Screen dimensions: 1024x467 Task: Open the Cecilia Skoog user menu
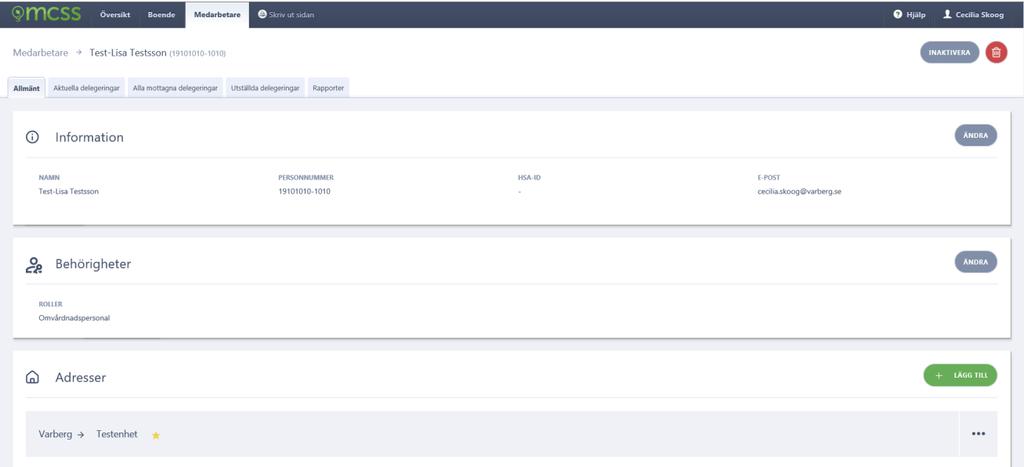[x=974, y=14]
